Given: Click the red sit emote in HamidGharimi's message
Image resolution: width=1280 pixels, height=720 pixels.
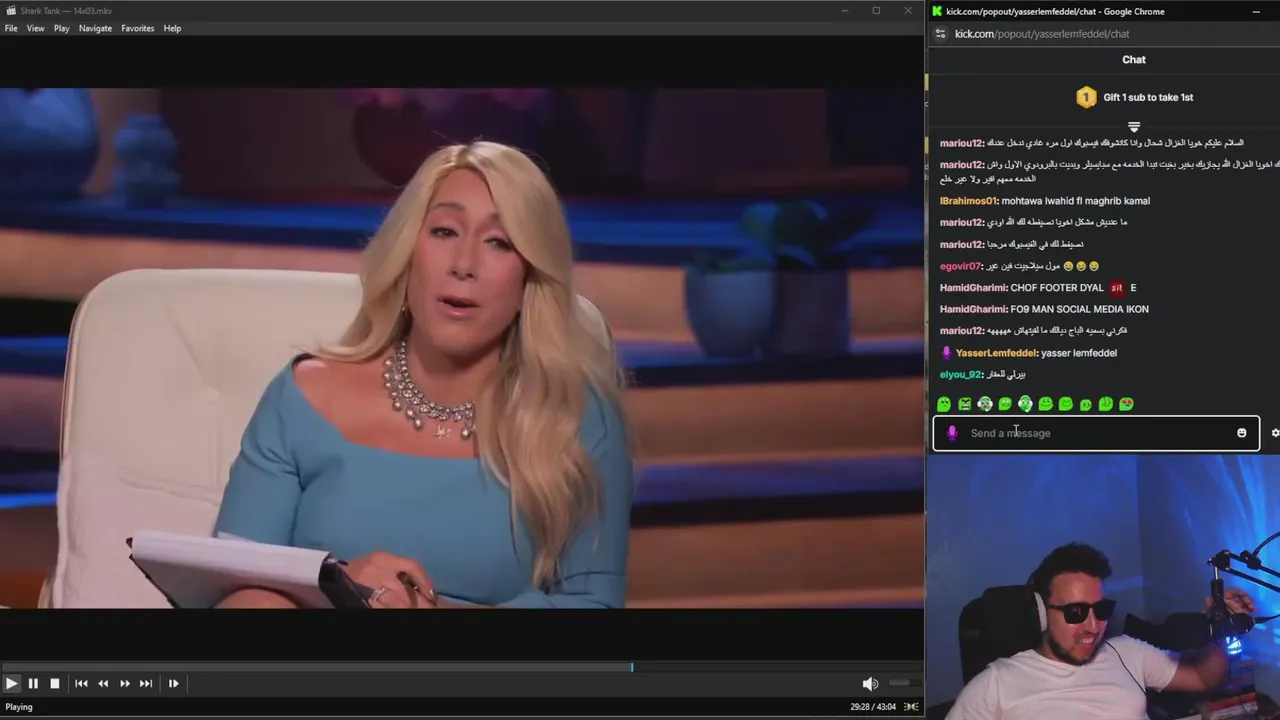Looking at the screenshot, I should (1117, 288).
